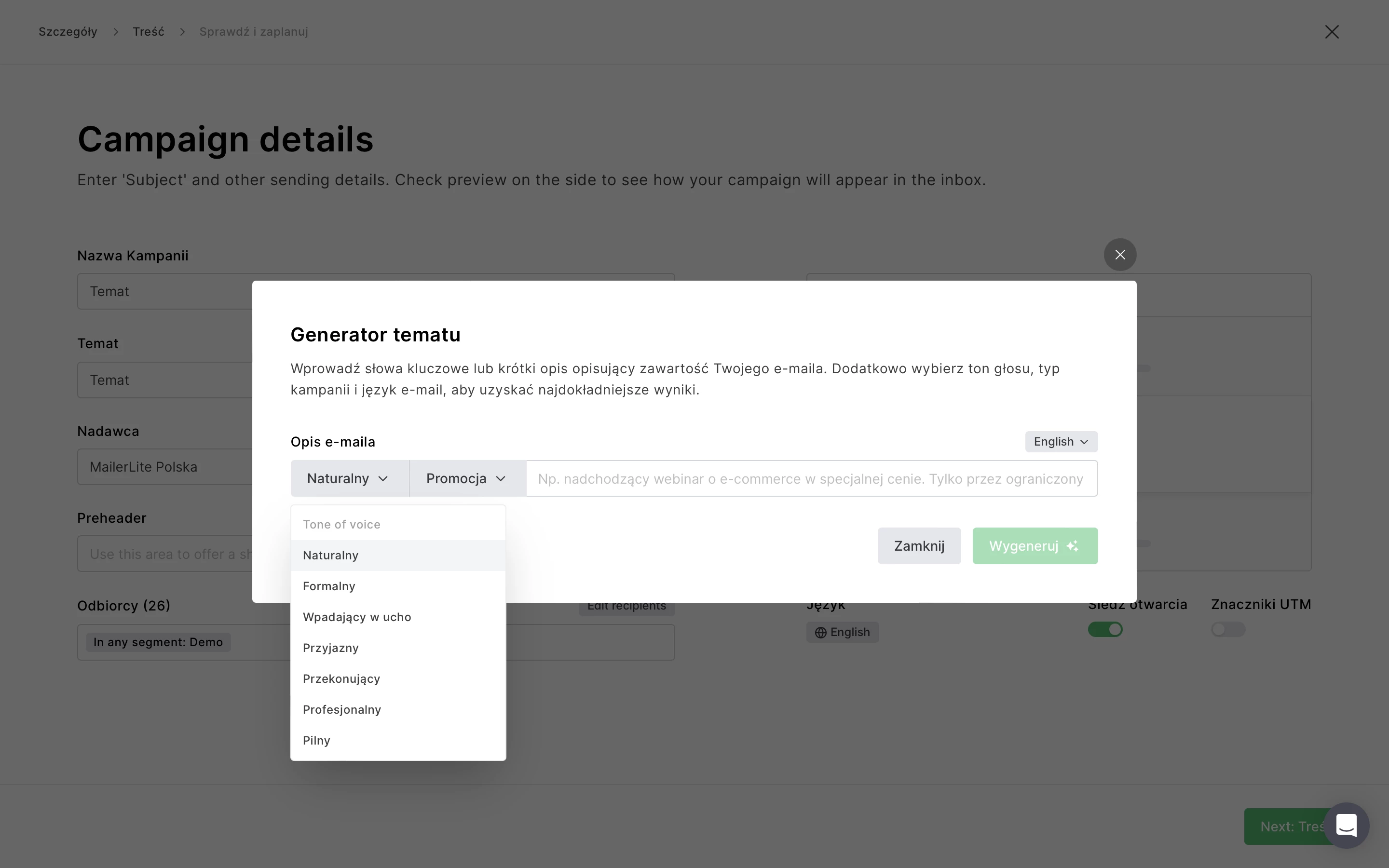Viewport: 1389px width, 868px height.
Task: Click the Zamknij button
Action: pyautogui.click(x=918, y=545)
